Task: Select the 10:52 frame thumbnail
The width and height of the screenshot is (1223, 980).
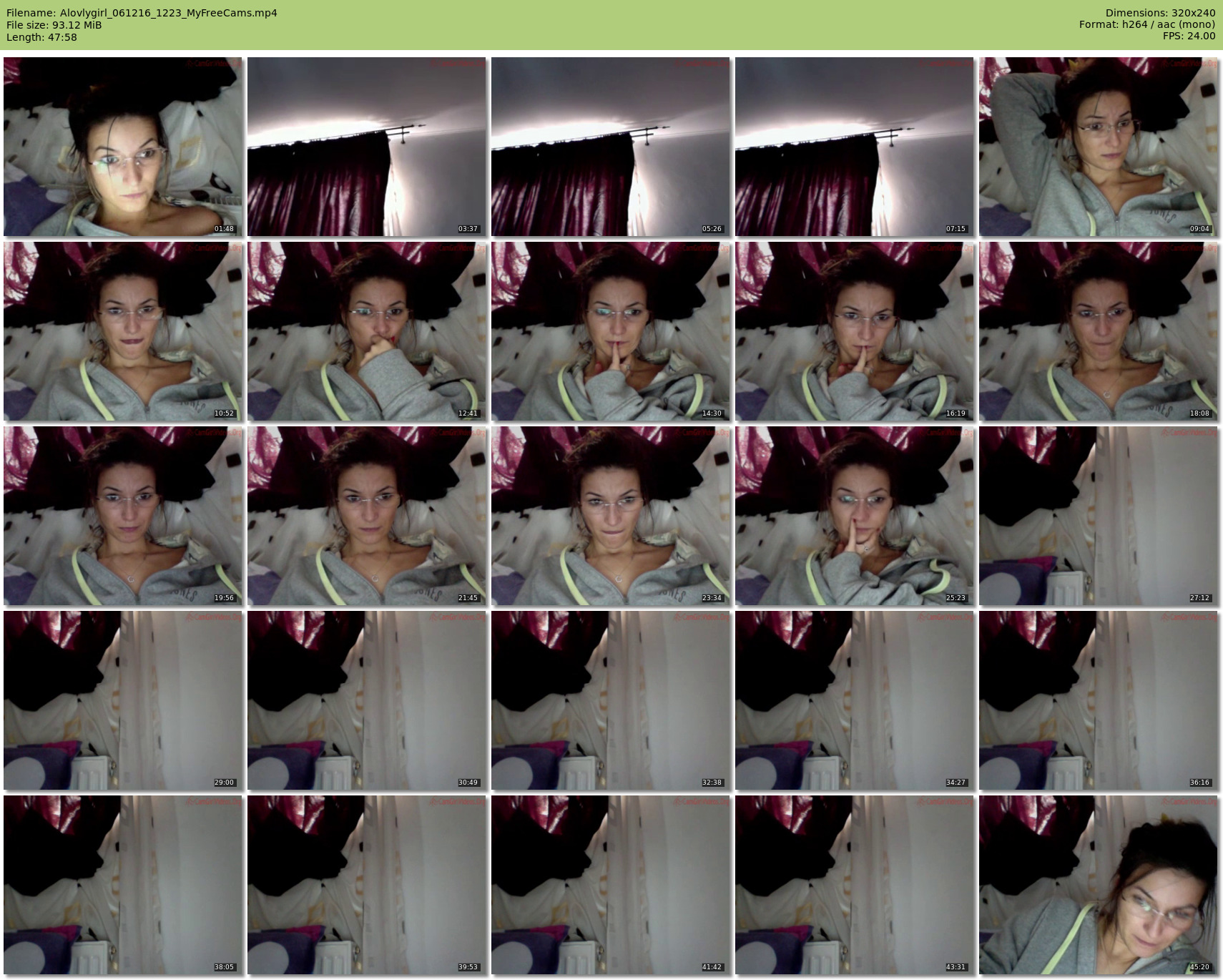Action: 123,331
